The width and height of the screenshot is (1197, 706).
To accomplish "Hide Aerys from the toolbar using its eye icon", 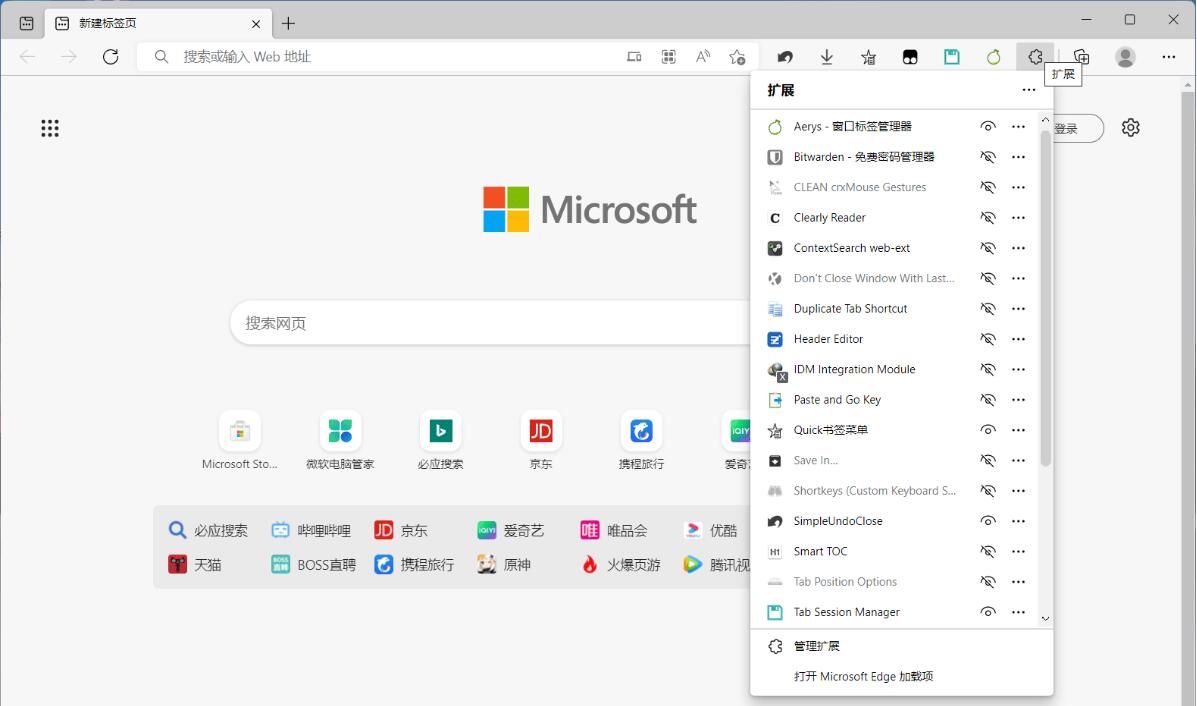I will tap(988, 127).
